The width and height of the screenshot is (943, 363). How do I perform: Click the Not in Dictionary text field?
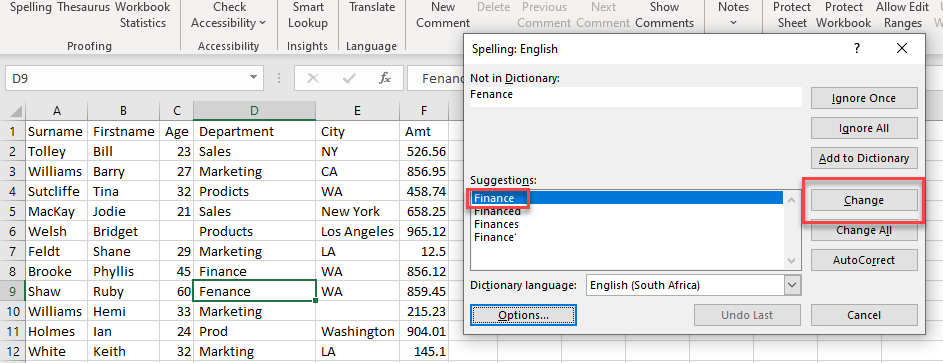click(636, 97)
